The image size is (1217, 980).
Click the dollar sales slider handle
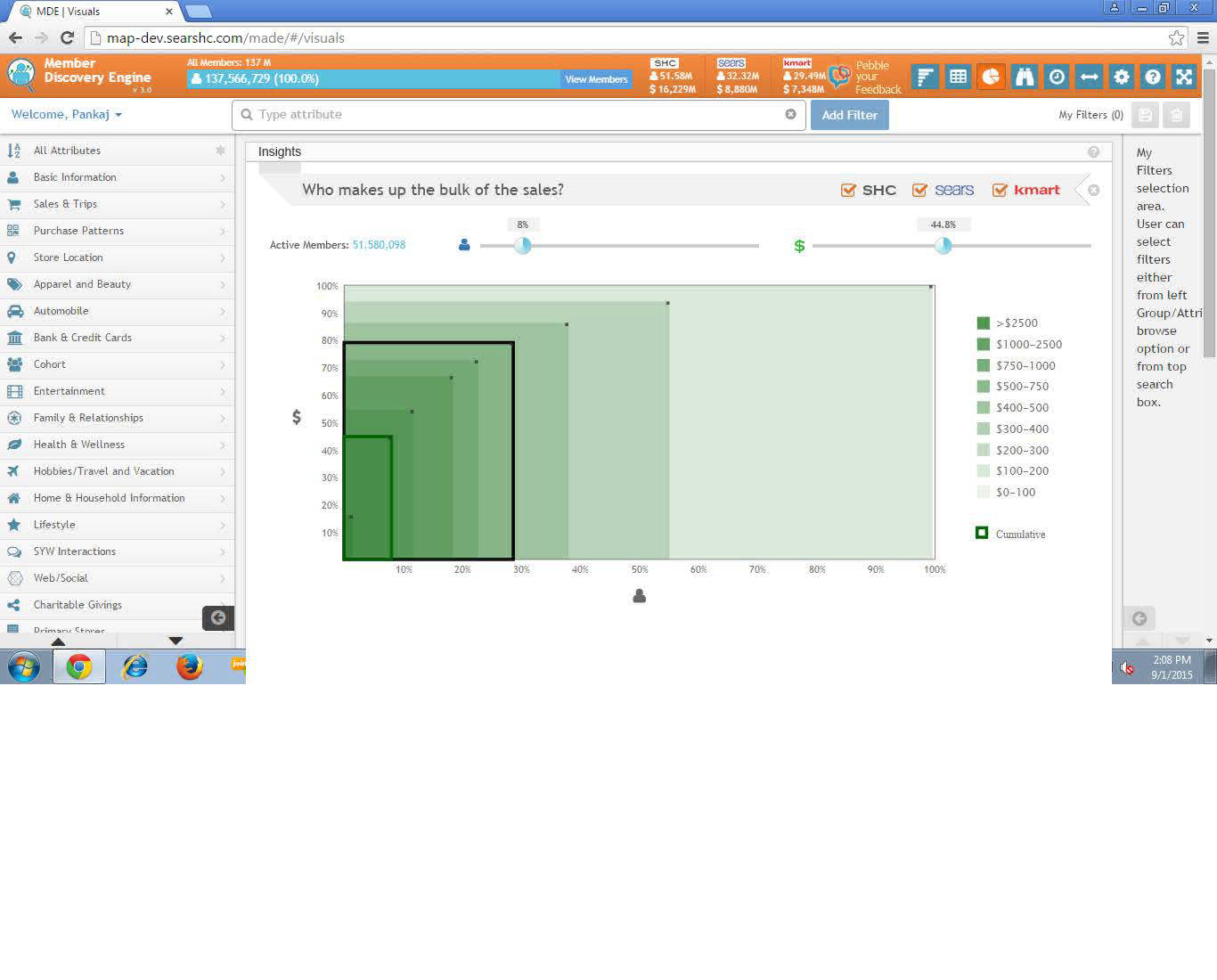pos(943,246)
